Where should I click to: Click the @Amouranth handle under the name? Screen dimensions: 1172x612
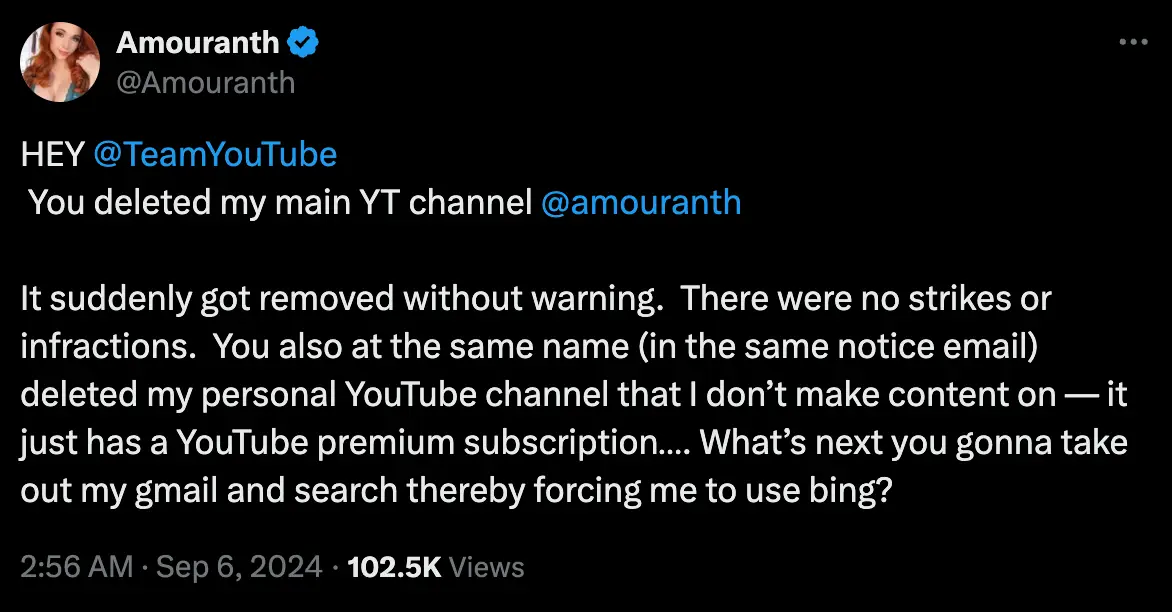coord(207,83)
